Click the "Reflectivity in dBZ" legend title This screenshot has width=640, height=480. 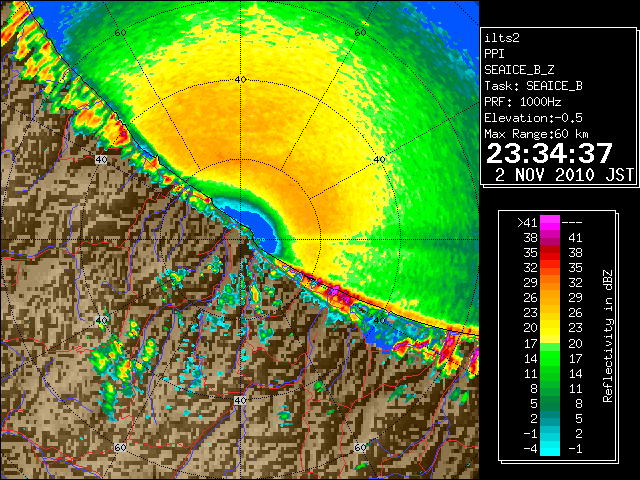click(x=607, y=336)
